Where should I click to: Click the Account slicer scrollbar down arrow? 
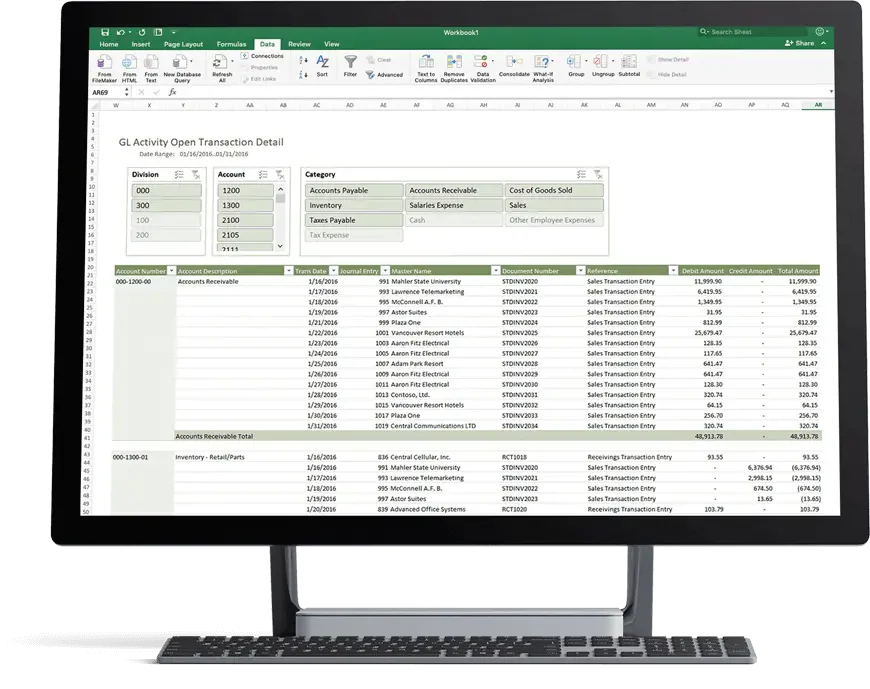[280, 246]
